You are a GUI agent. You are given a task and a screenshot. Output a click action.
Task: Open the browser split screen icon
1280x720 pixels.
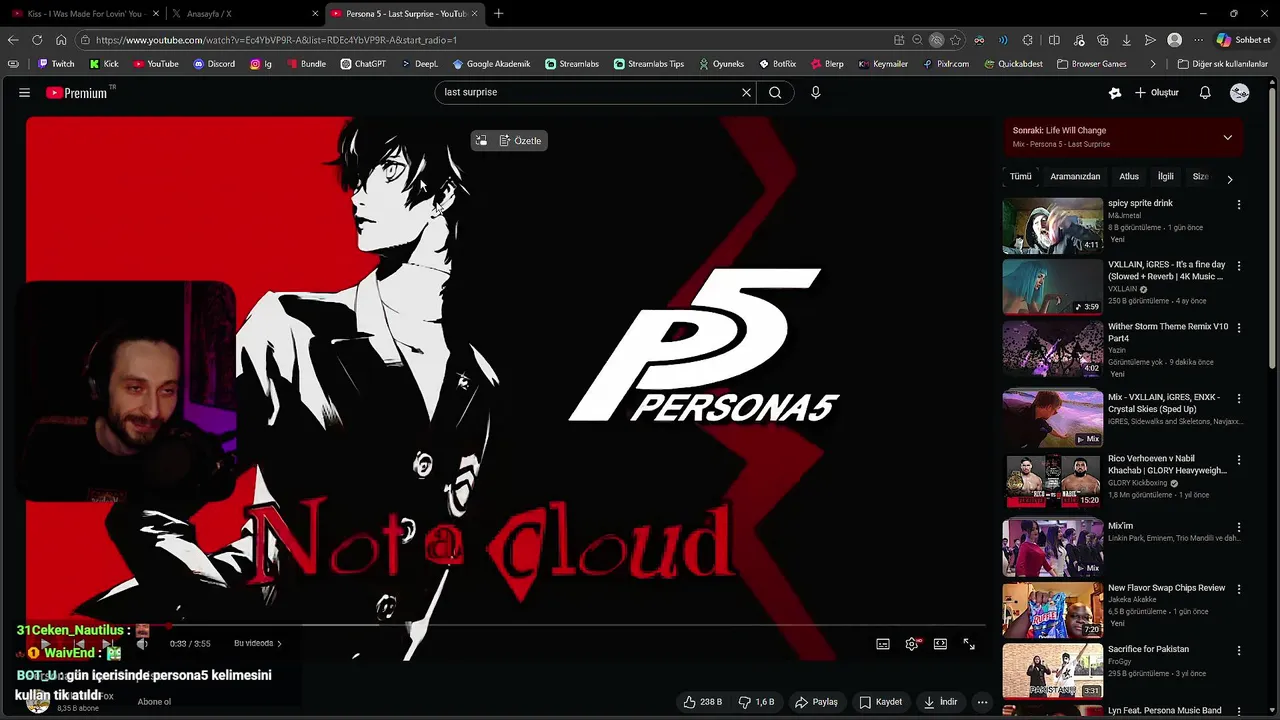coord(1054,40)
